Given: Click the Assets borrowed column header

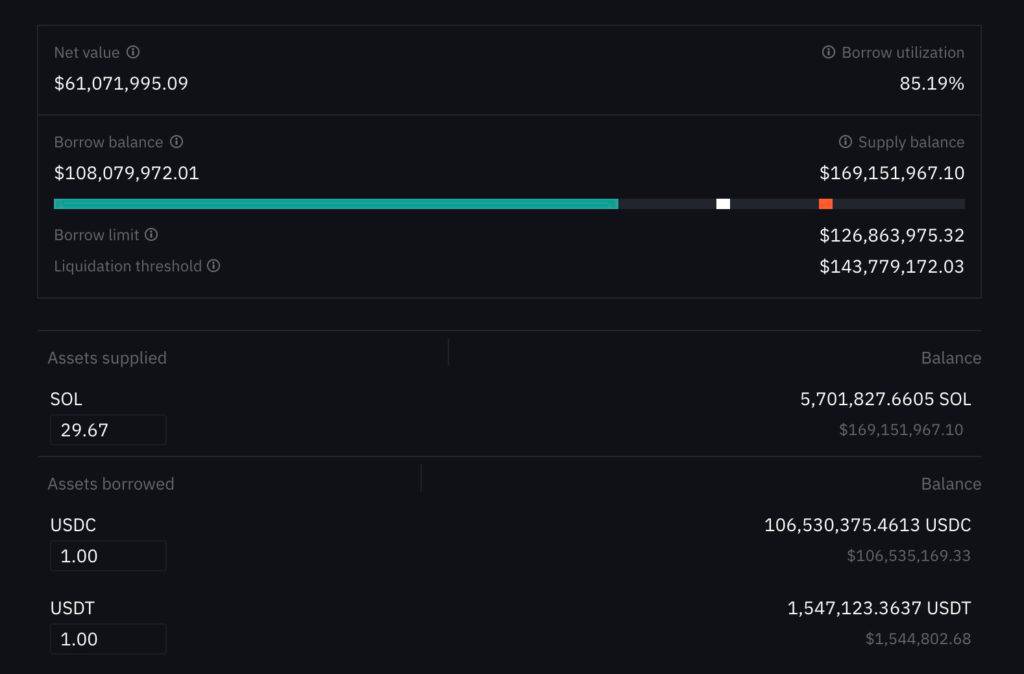Looking at the screenshot, I should (x=111, y=484).
